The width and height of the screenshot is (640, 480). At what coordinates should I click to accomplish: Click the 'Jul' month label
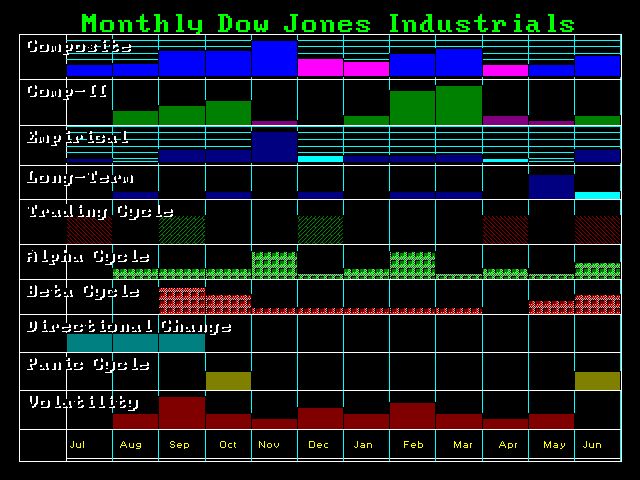pyautogui.click(x=77, y=444)
